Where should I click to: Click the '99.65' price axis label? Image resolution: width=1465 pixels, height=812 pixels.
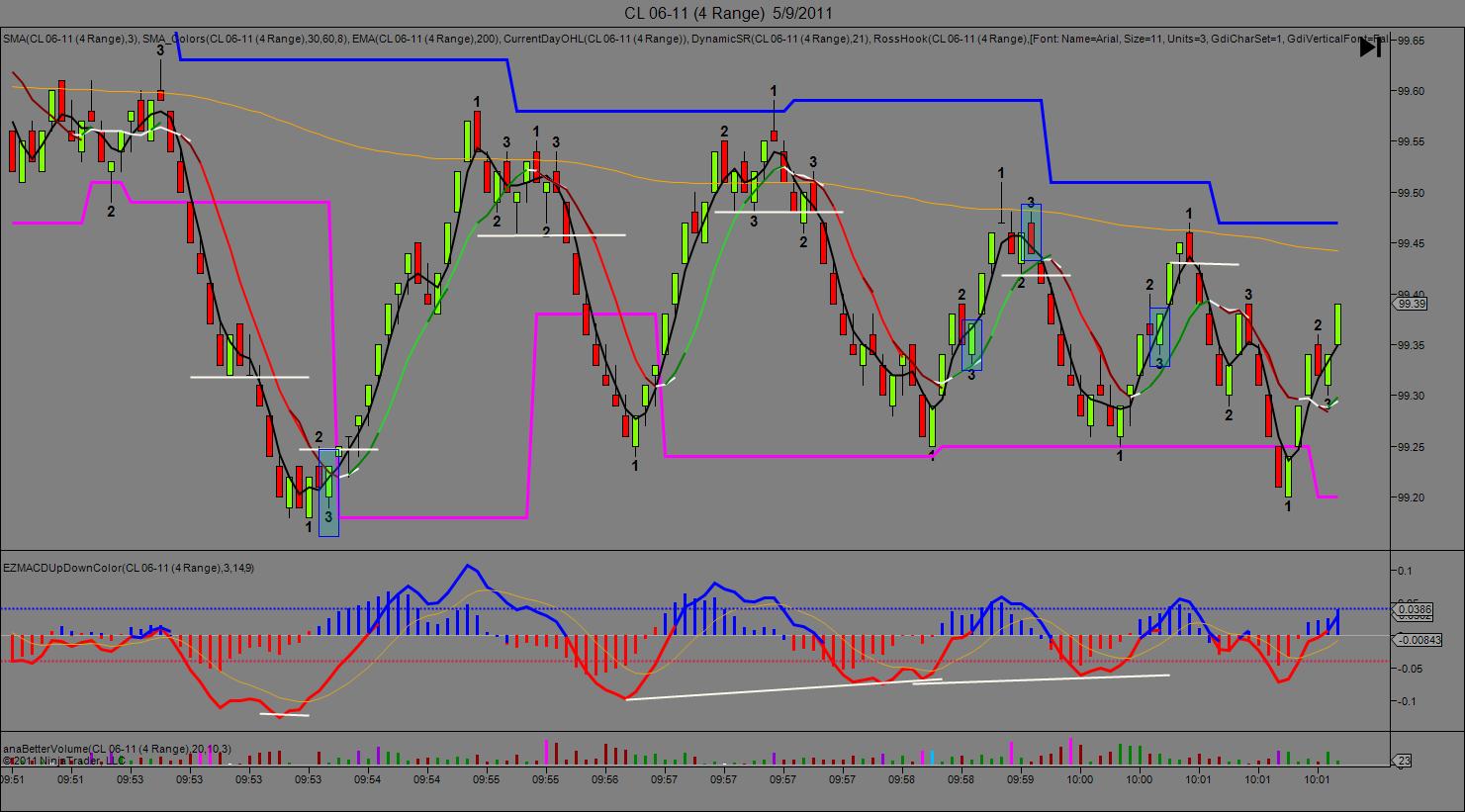[x=1412, y=41]
